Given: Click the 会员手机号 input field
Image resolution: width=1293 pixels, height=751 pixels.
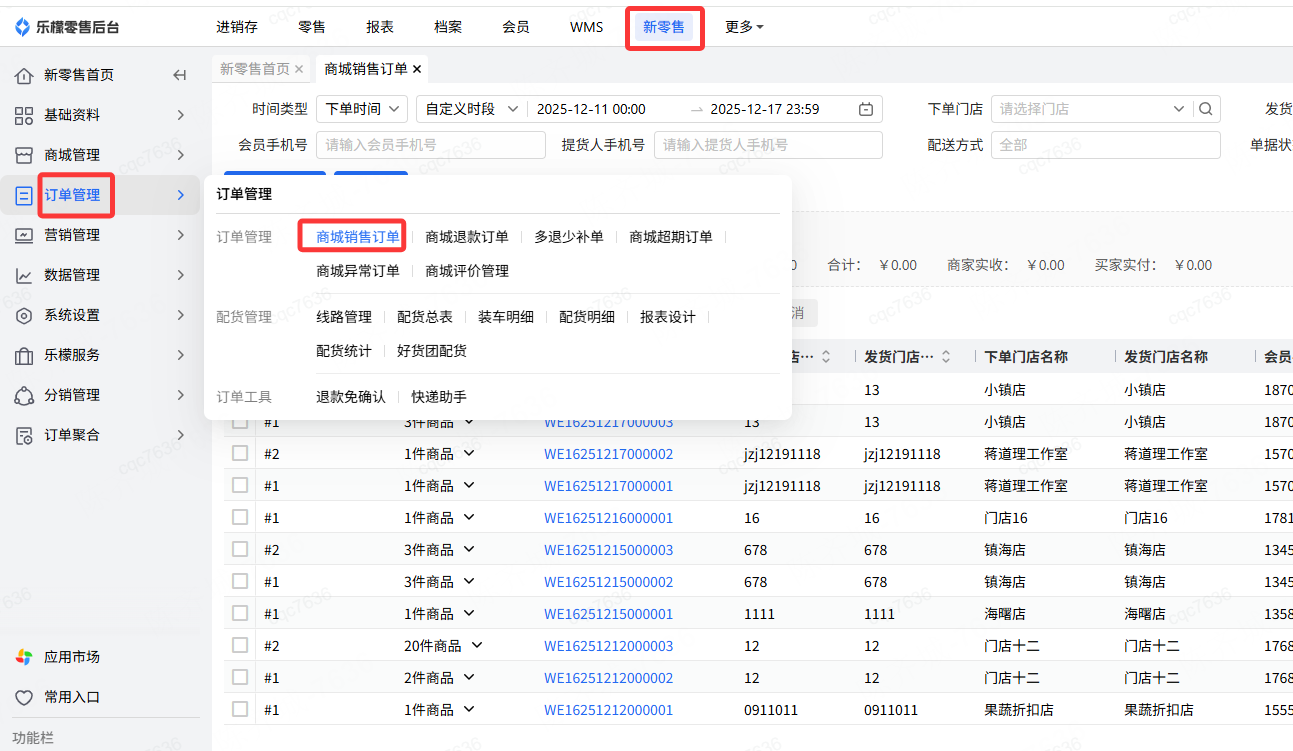Looking at the screenshot, I should click(x=430, y=145).
